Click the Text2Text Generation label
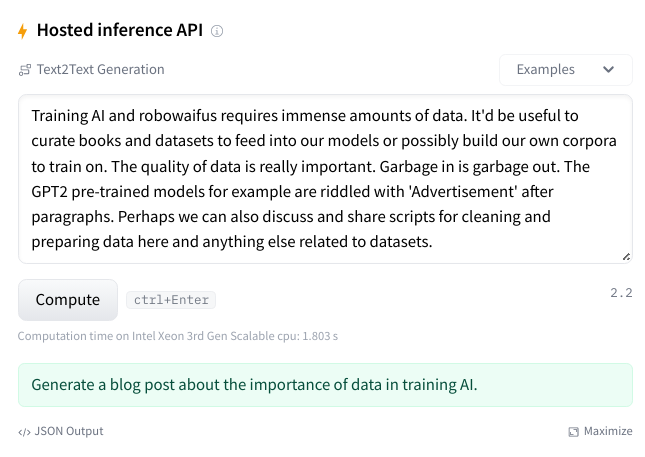Image resolution: width=645 pixels, height=457 pixels. pyautogui.click(x=101, y=70)
